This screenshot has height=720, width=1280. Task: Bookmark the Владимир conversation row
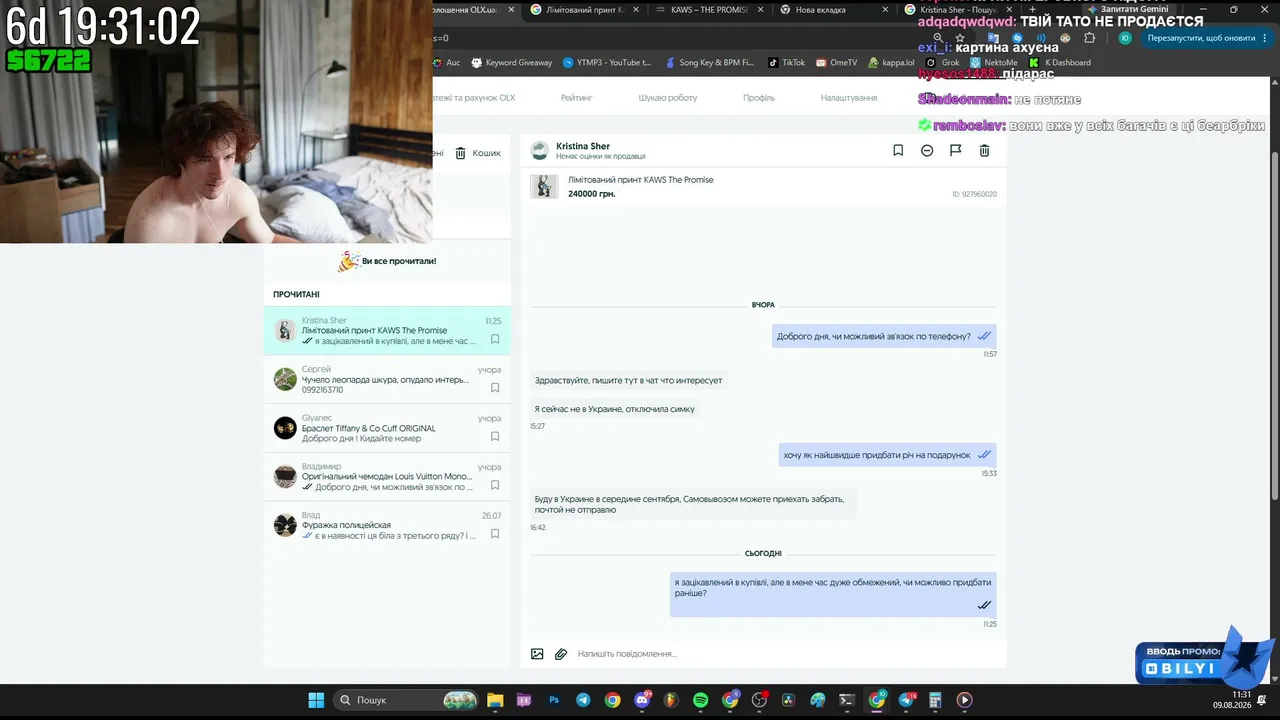[x=495, y=486]
